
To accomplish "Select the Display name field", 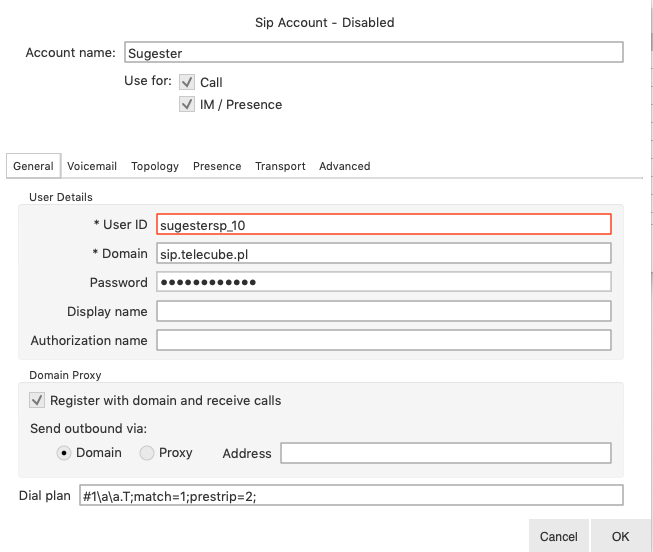I will (383, 312).
